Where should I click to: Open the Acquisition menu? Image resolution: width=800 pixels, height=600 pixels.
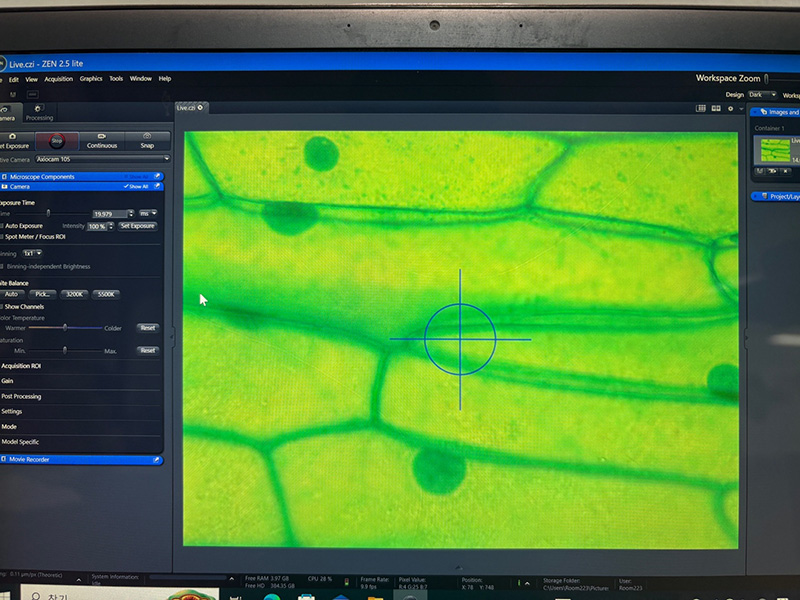(x=58, y=78)
